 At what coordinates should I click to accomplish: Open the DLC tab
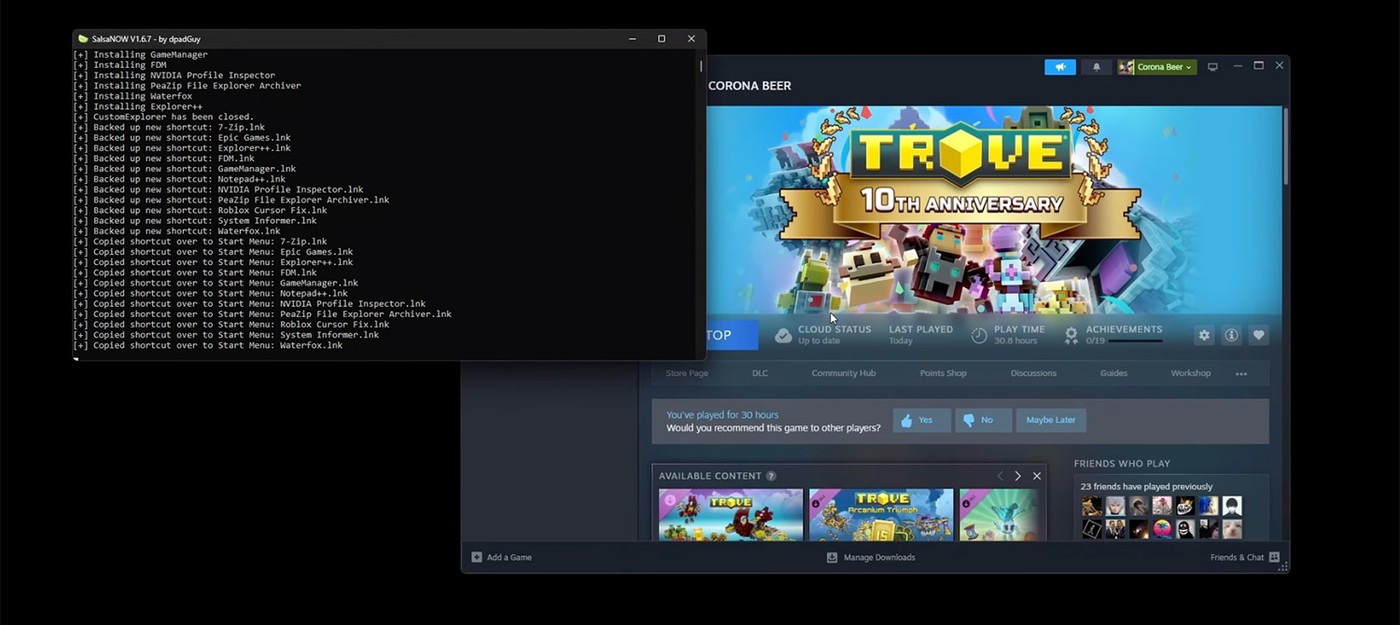pos(760,373)
